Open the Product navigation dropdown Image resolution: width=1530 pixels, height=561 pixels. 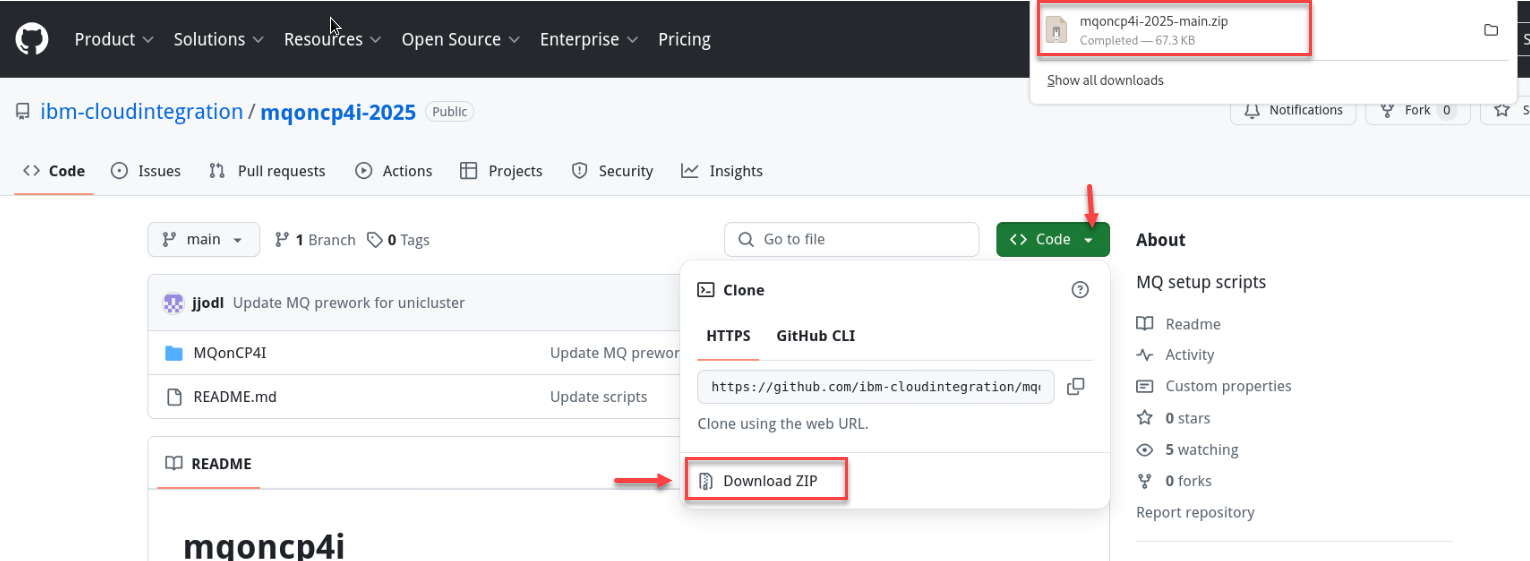click(114, 40)
